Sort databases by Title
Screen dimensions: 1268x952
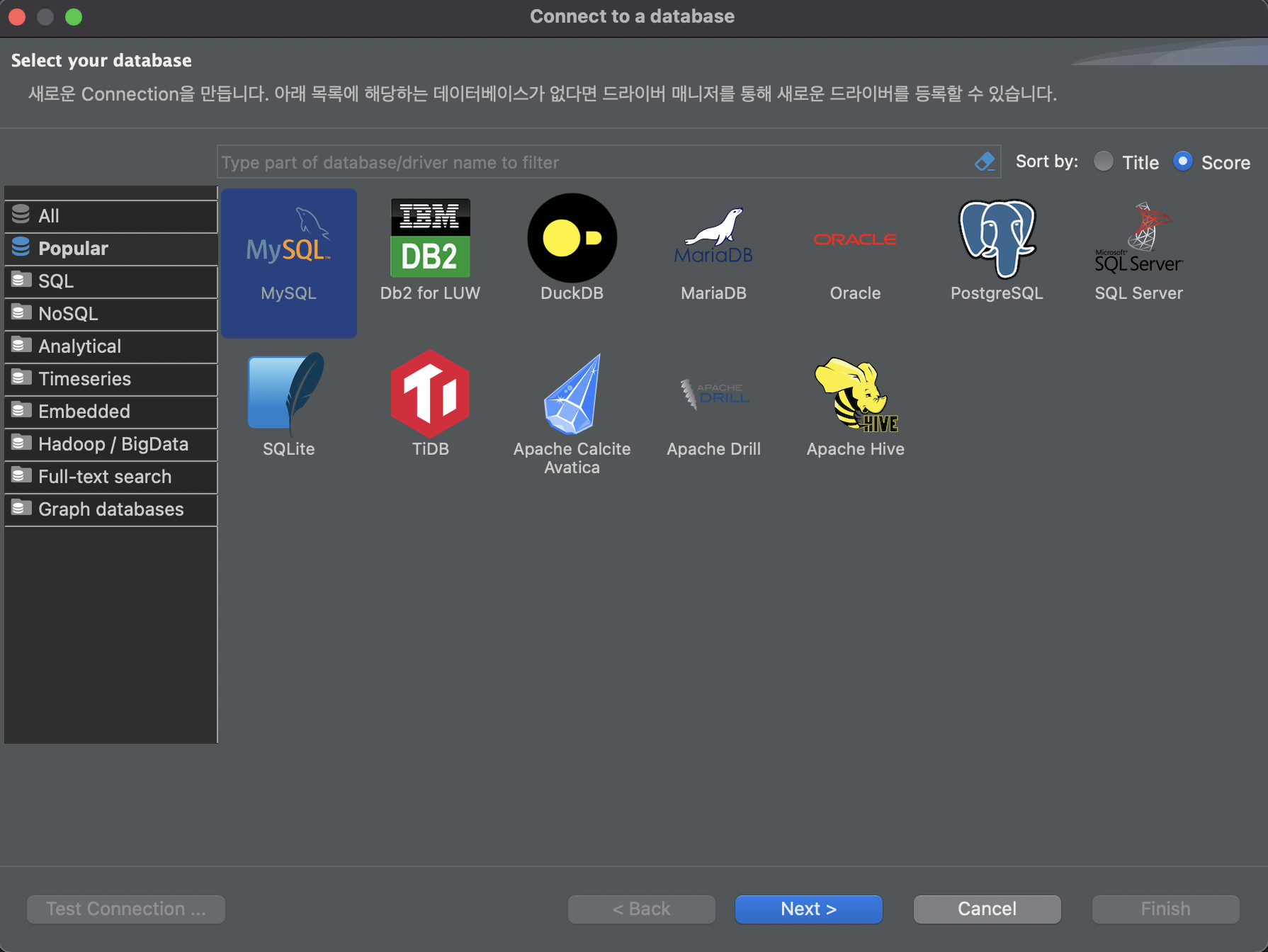point(1126,162)
